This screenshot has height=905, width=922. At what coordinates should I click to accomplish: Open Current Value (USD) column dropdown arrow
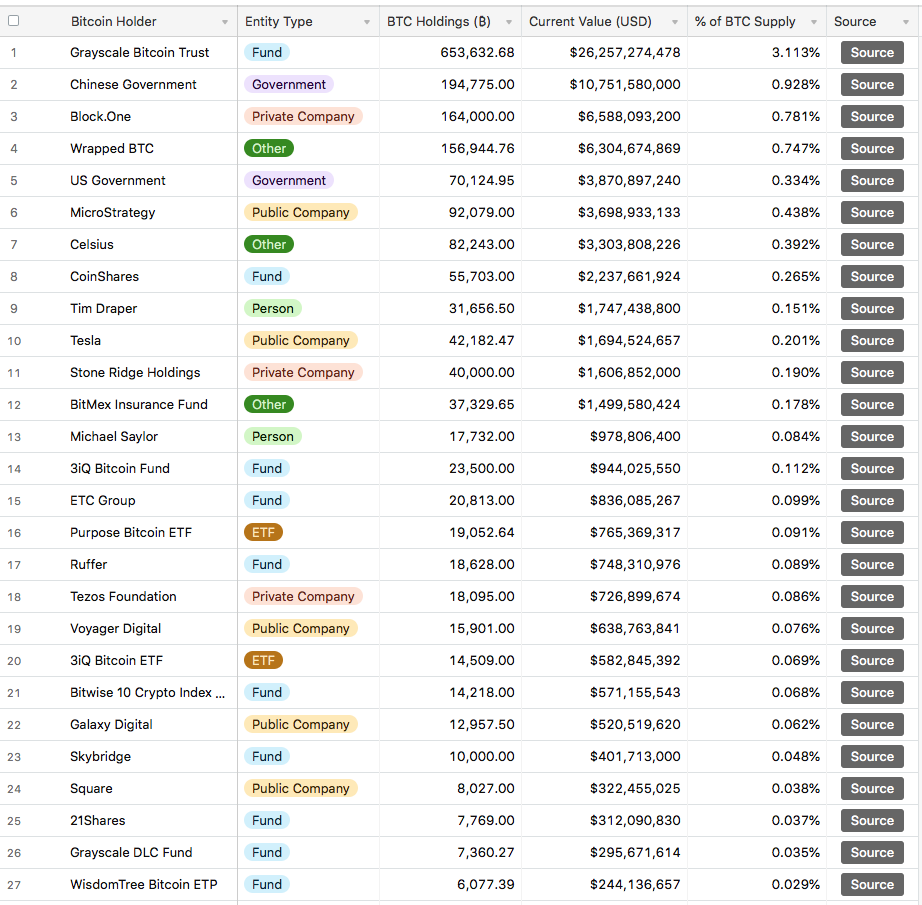tap(675, 22)
